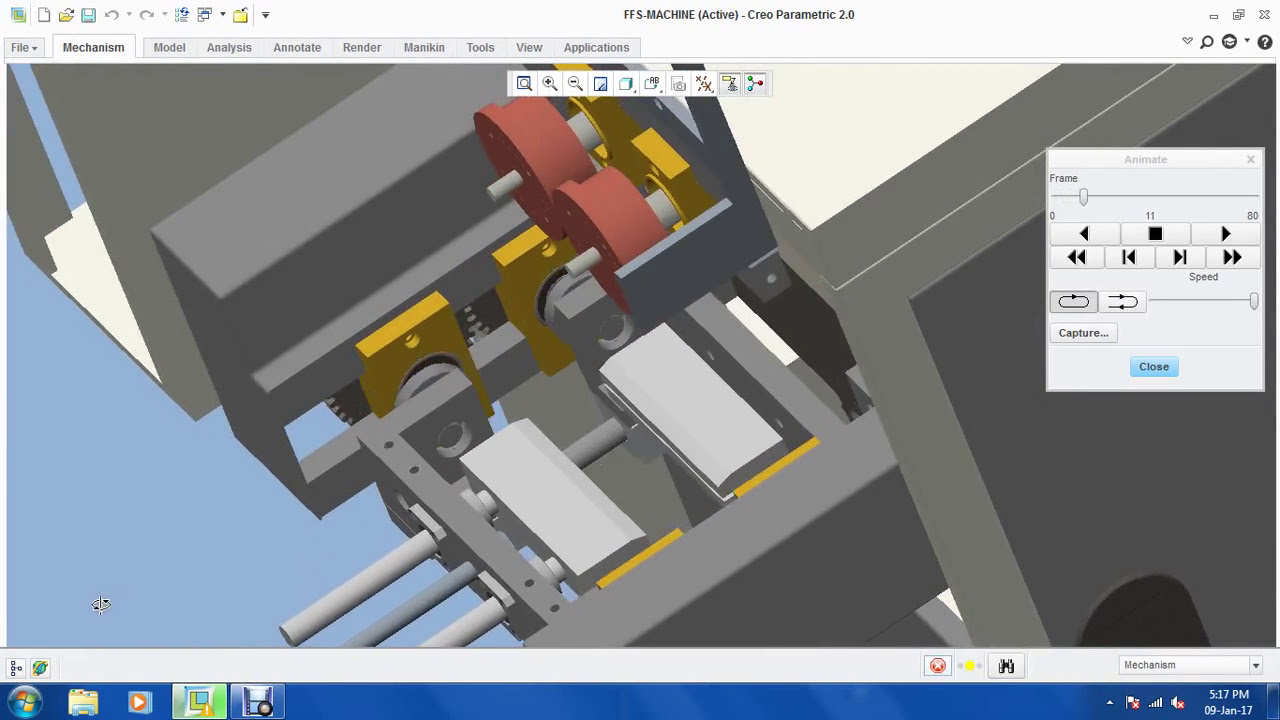Enable repeat loop playback mode

(x=1072, y=301)
